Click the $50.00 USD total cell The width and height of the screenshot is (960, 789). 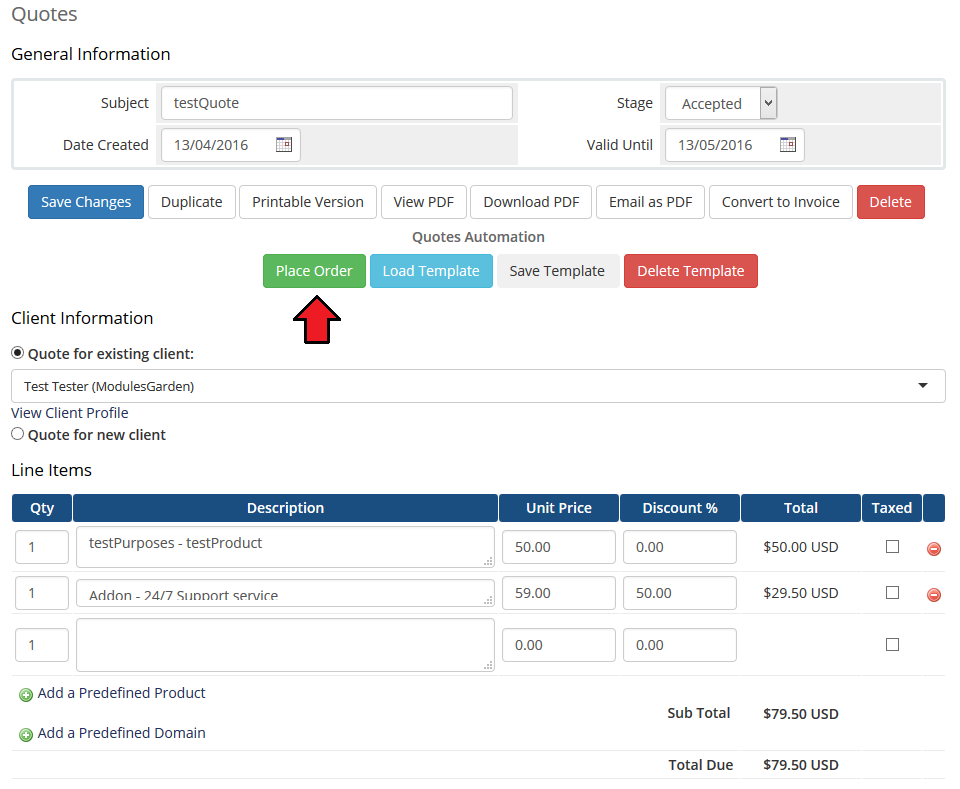(800, 547)
